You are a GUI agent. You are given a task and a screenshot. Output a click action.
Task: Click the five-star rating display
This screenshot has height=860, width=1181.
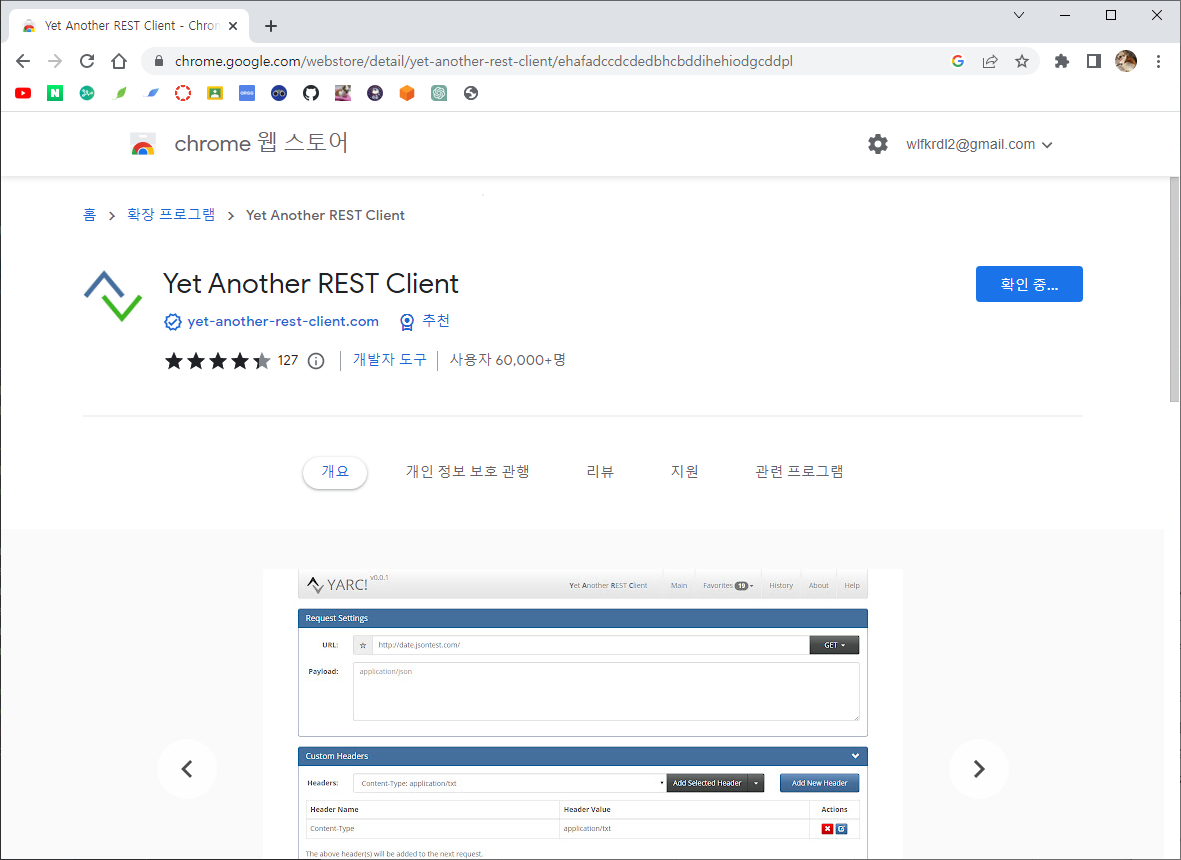pyautogui.click(x=218, y=361)
